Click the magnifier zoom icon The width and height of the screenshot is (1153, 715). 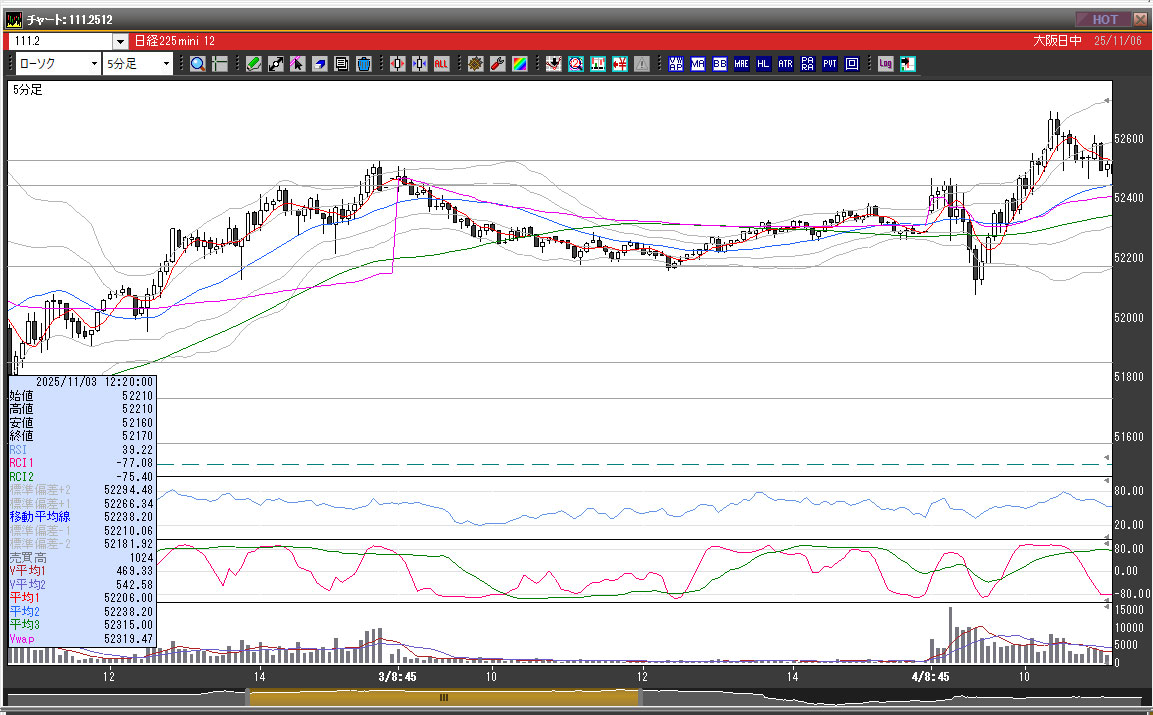pyautogui.click(x=197, y=64)
